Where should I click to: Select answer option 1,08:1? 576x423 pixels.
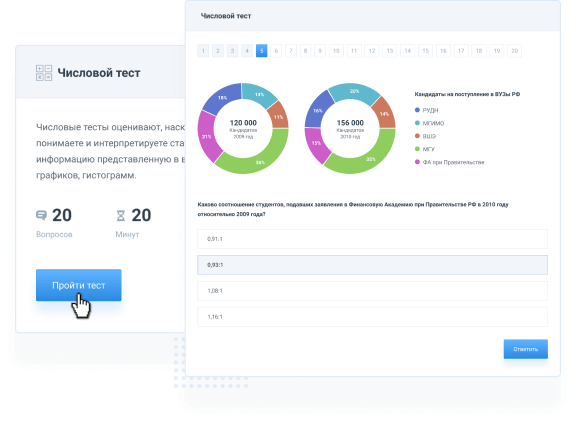[x=372, y=291]
